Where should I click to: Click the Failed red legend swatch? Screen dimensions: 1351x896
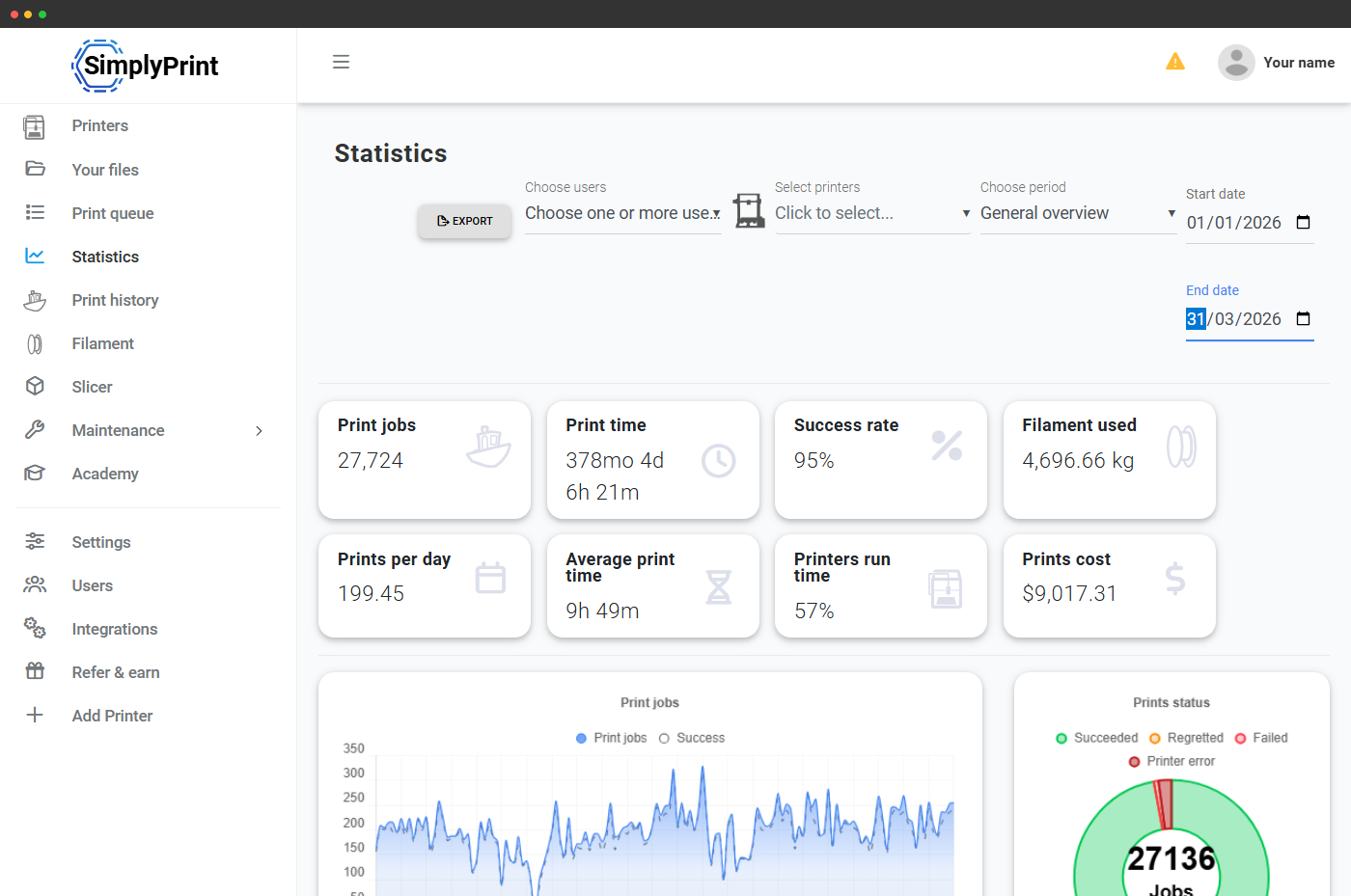[x=1241, y=738]
